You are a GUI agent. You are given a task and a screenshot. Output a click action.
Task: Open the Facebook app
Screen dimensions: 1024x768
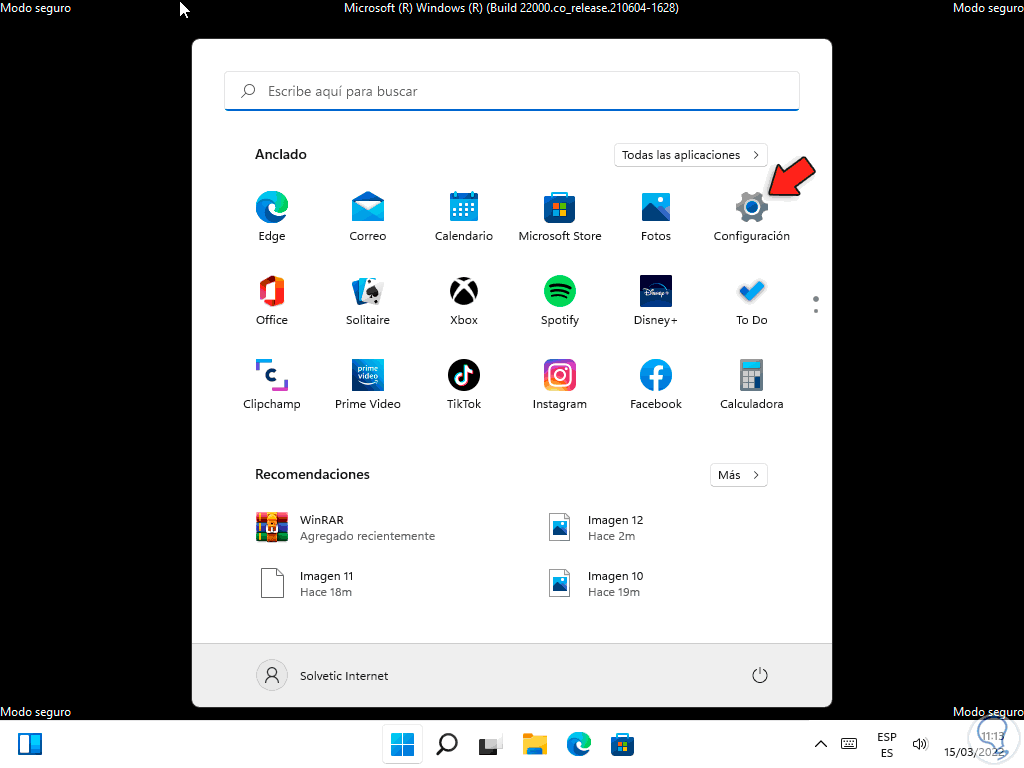pyautogui.click(x=656, y=385)
